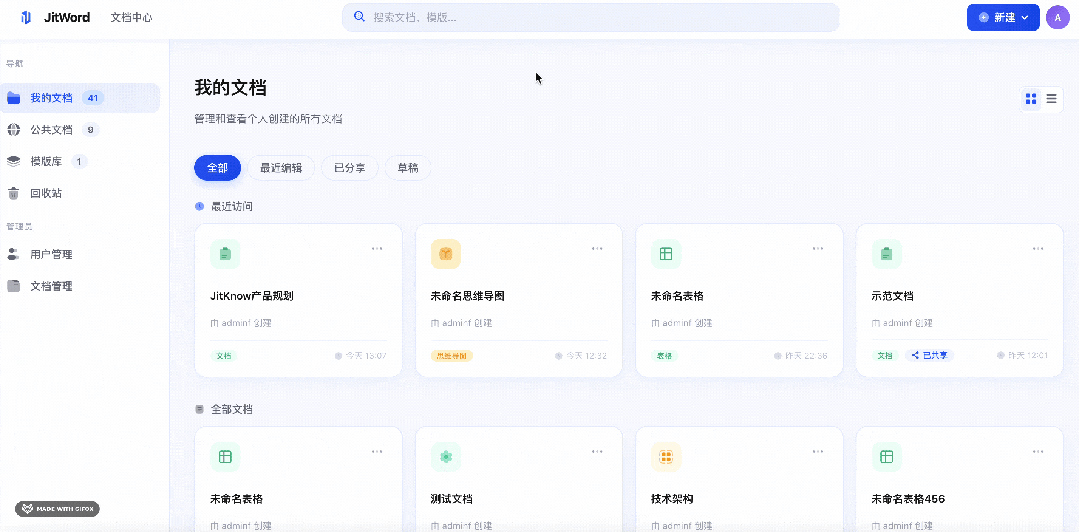Screen dimensions: 1079x532
Task: Click the JitKnow产品规划 document icon
Action: [x=225, y=254]
